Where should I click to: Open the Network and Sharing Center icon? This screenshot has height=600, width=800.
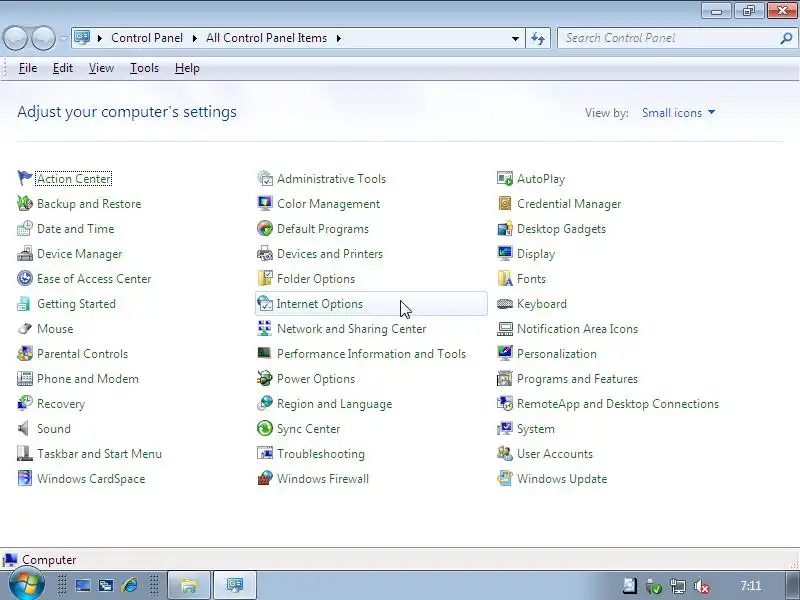(265, 328)
